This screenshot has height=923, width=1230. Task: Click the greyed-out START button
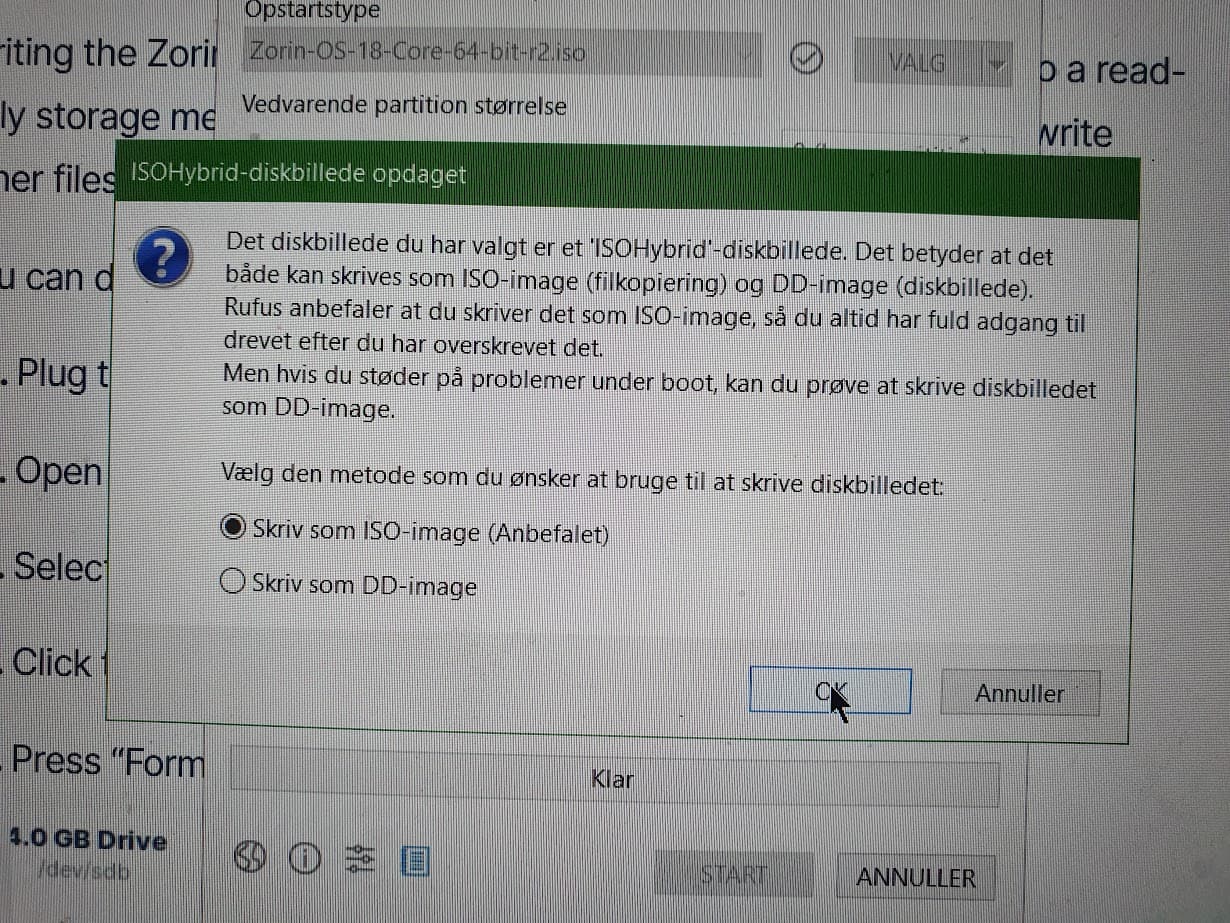click(735, 875)
